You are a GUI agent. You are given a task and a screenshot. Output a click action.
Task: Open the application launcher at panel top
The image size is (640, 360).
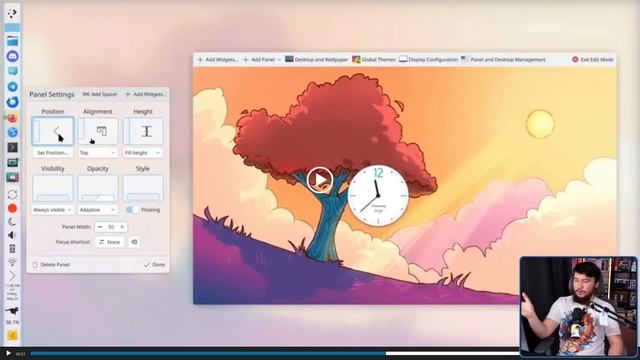(x=12, y=13)
